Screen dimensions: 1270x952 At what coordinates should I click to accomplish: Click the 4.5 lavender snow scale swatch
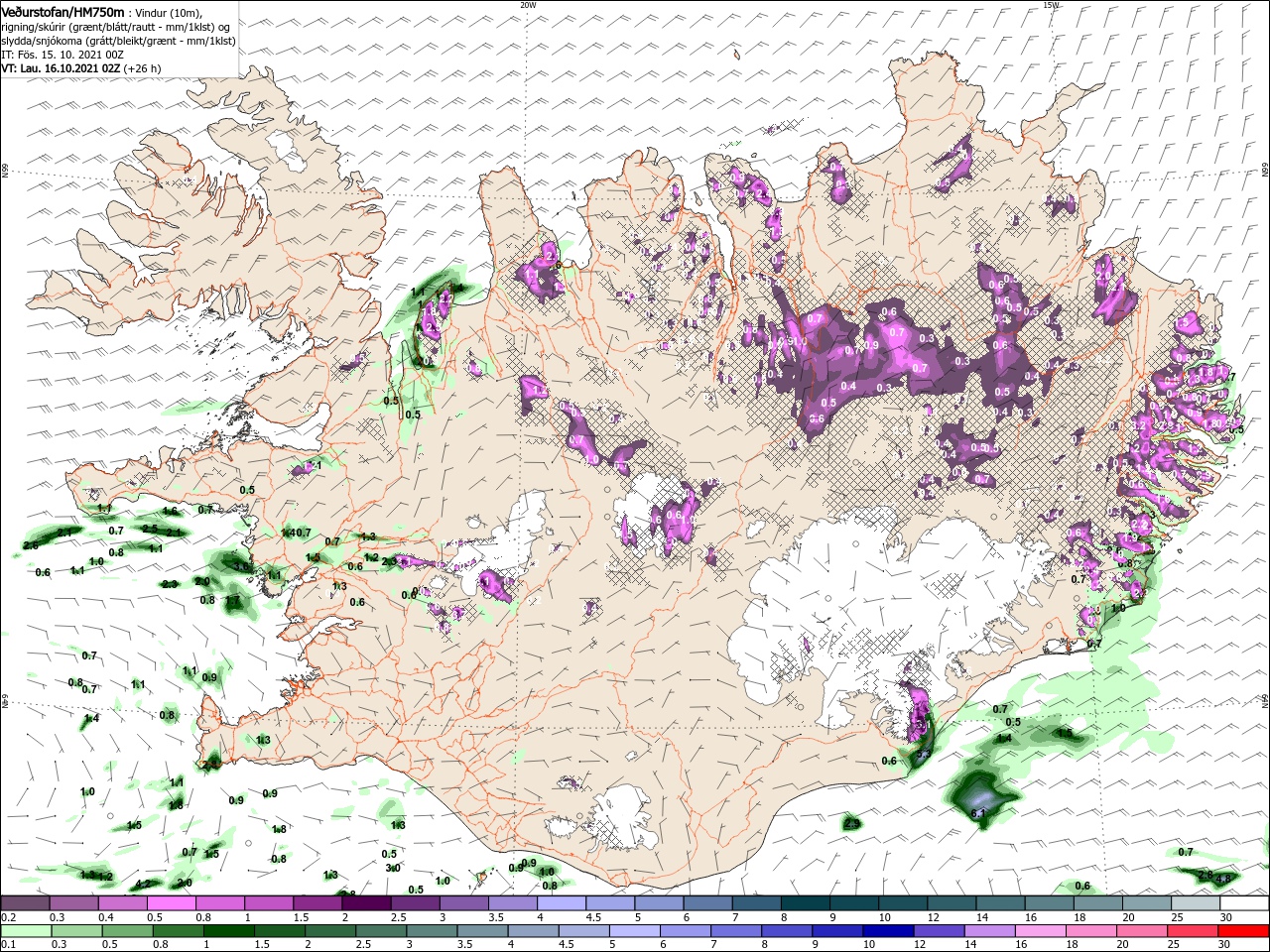click(x=611, y=903)
